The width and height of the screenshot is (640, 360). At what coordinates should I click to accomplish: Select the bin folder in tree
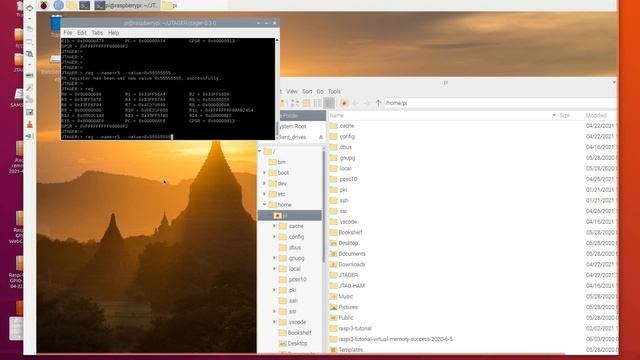(277, 162)
